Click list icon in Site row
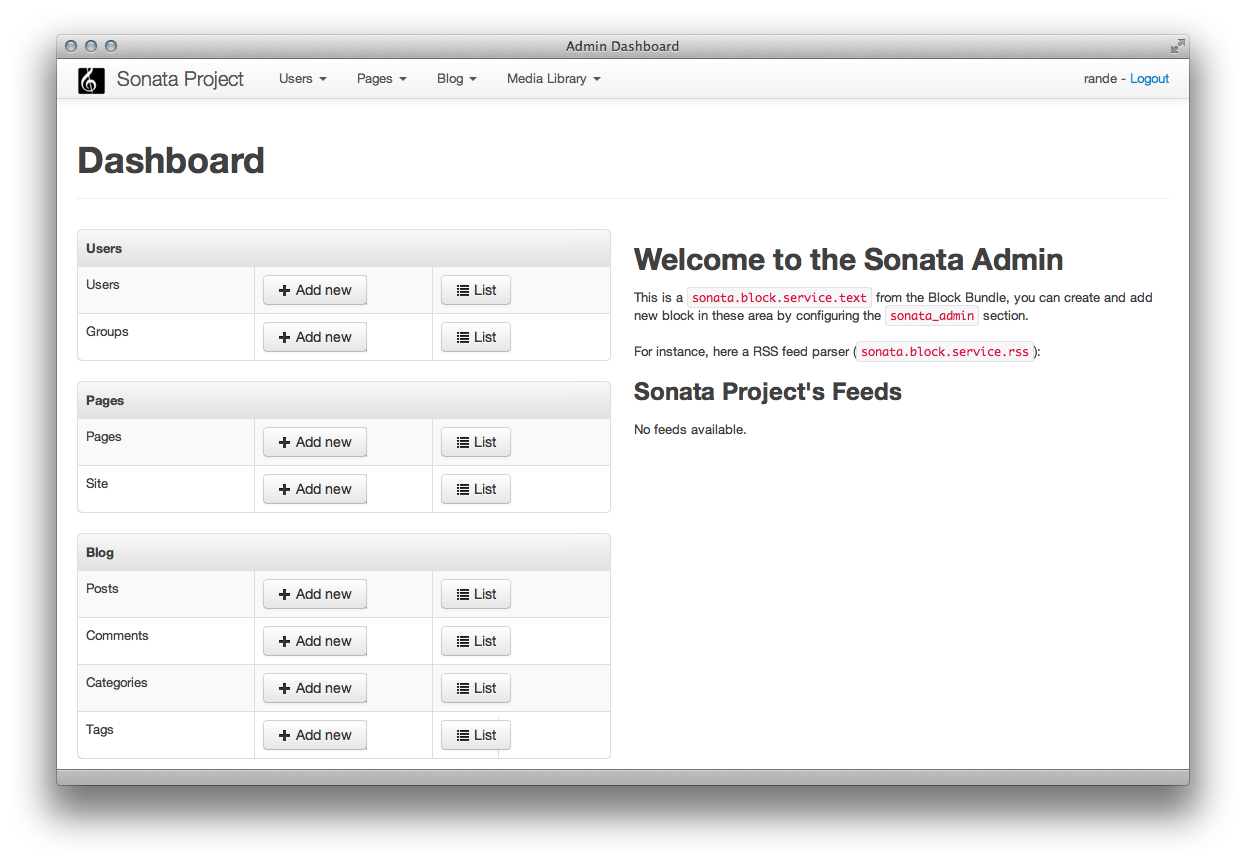1246x864 pixels. 463,490
